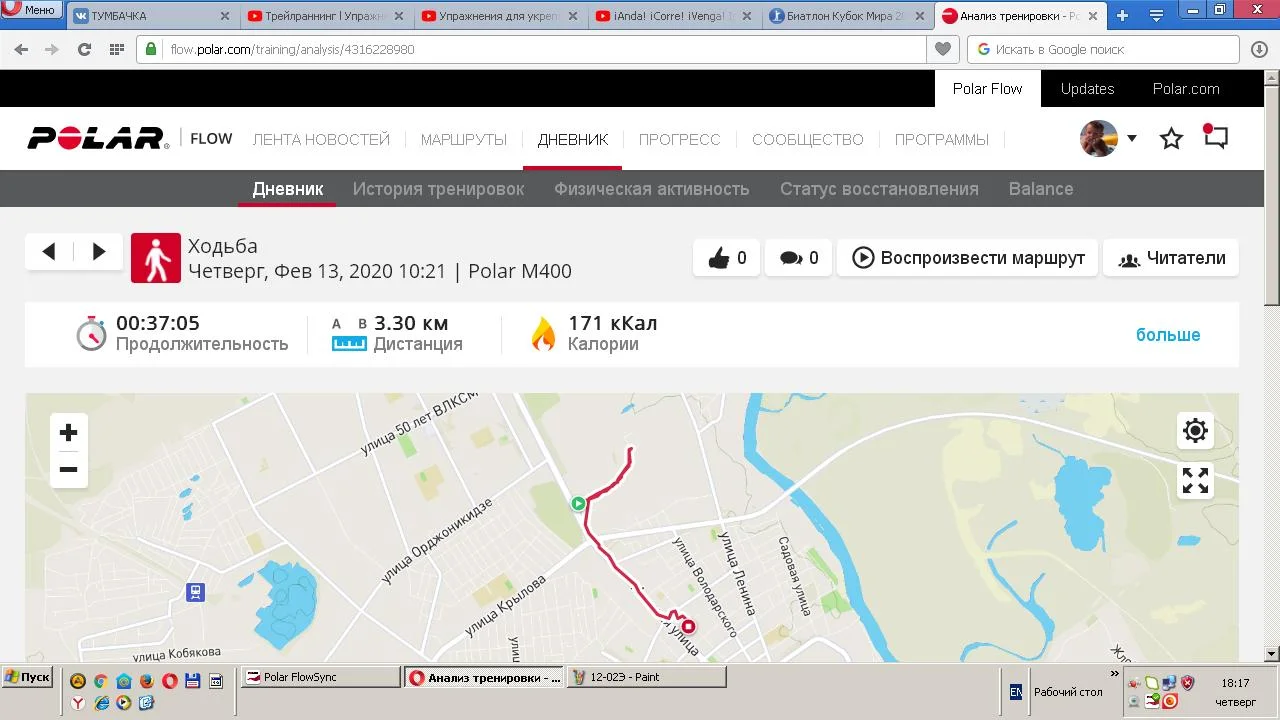
Task: Expand the map to fullscreen
Action: 1195,480
